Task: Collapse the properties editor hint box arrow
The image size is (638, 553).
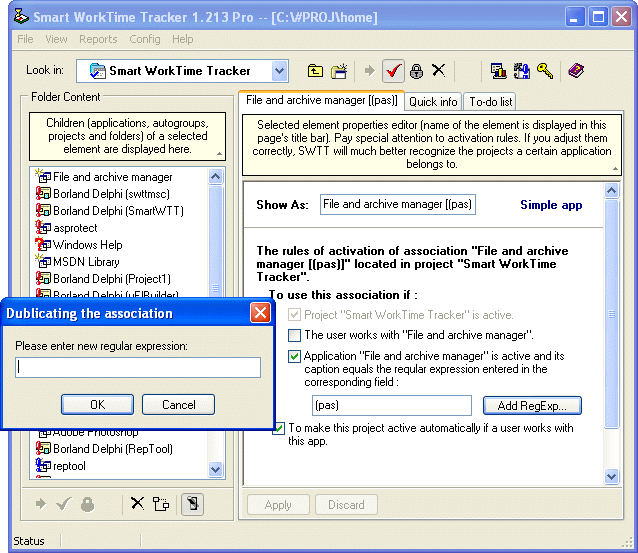Action: point(615,169)
